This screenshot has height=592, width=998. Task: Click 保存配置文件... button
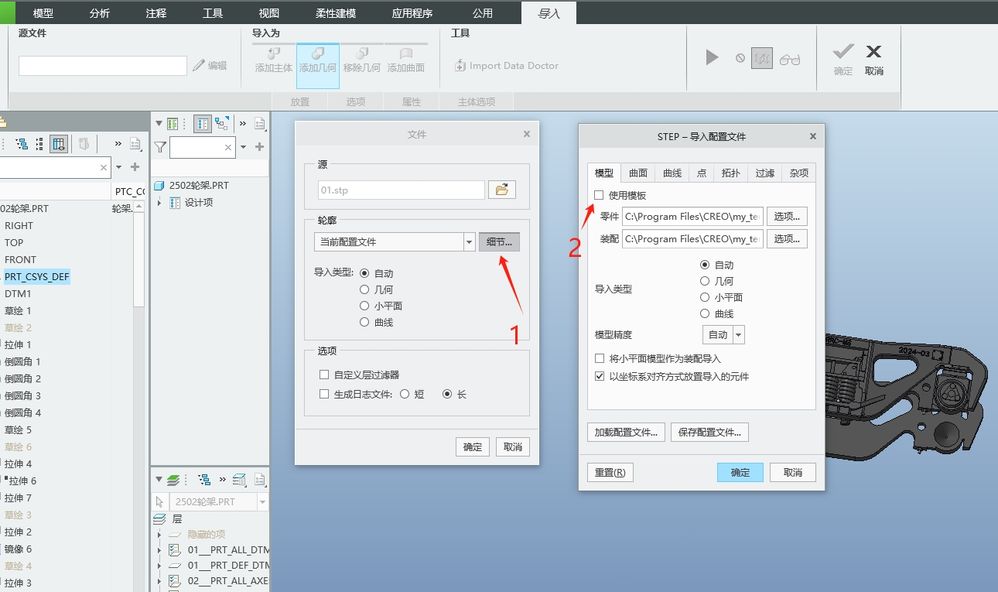tap(710, 432)
